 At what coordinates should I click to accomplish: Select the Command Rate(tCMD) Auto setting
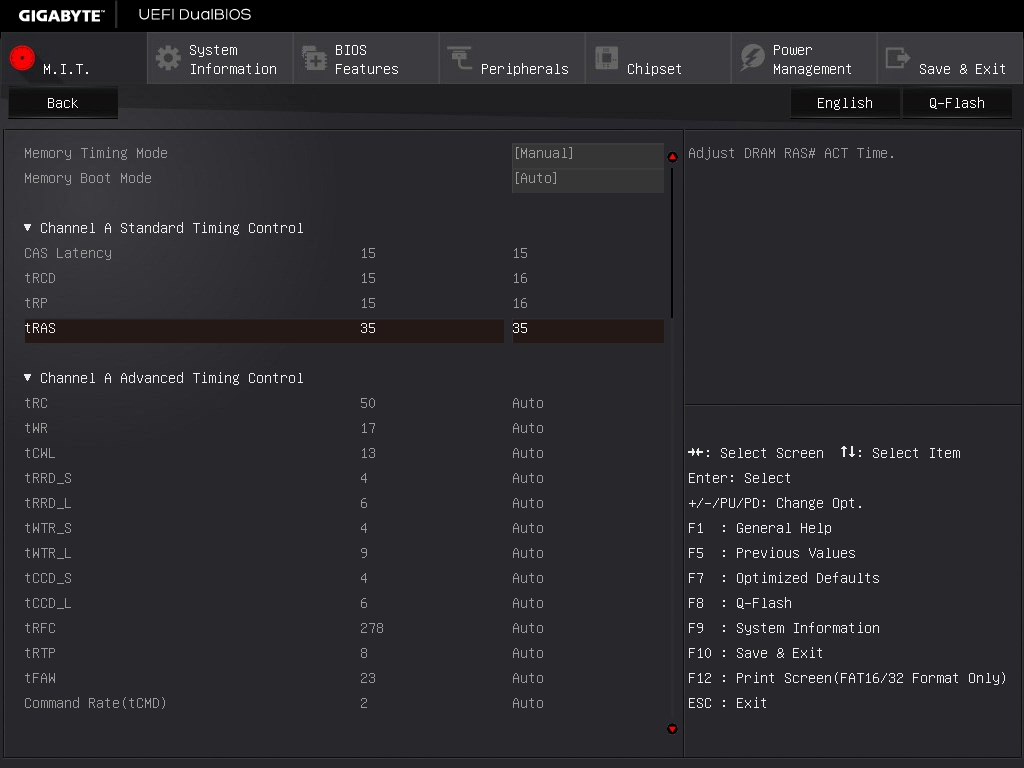(528, 703)
